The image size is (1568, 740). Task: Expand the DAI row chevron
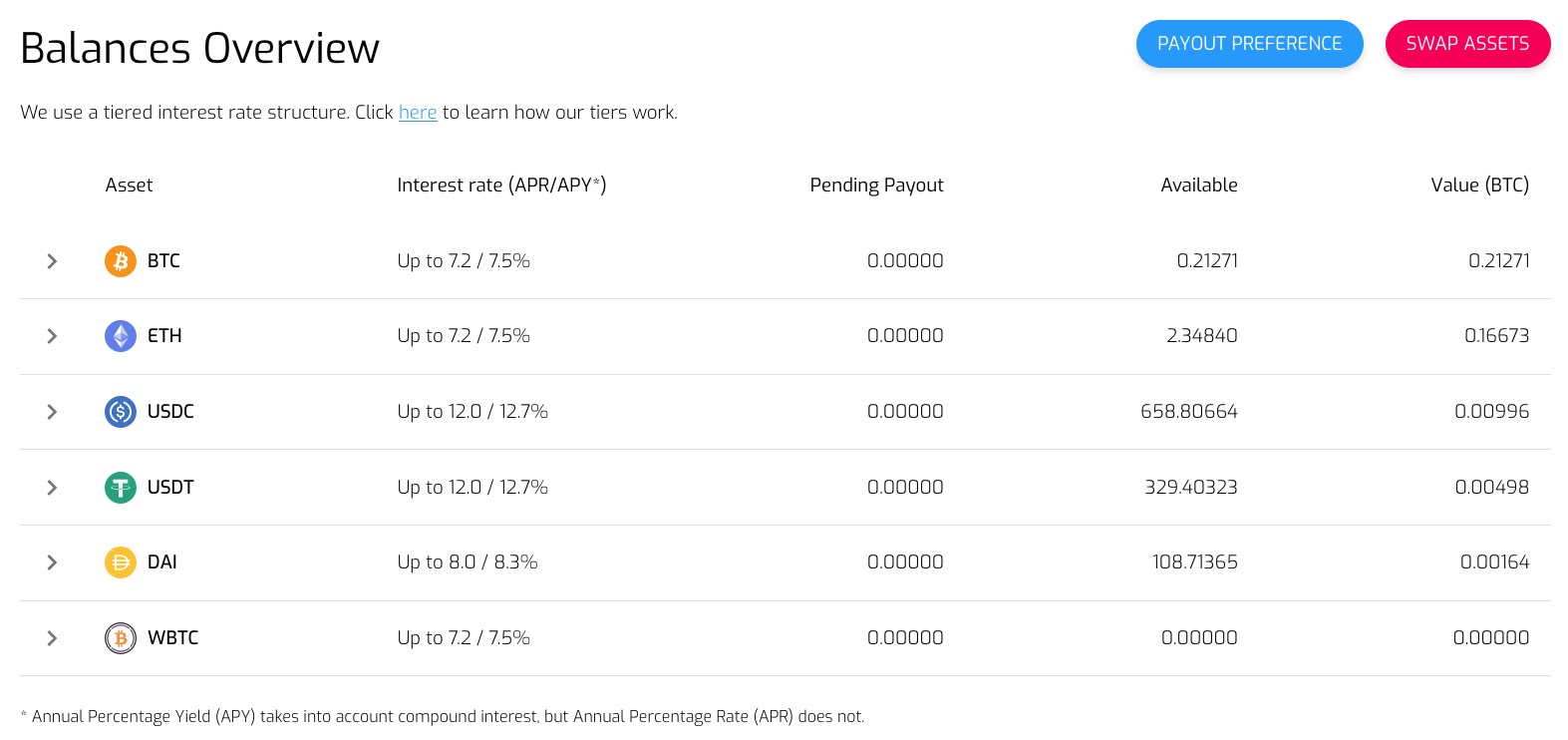52,562
